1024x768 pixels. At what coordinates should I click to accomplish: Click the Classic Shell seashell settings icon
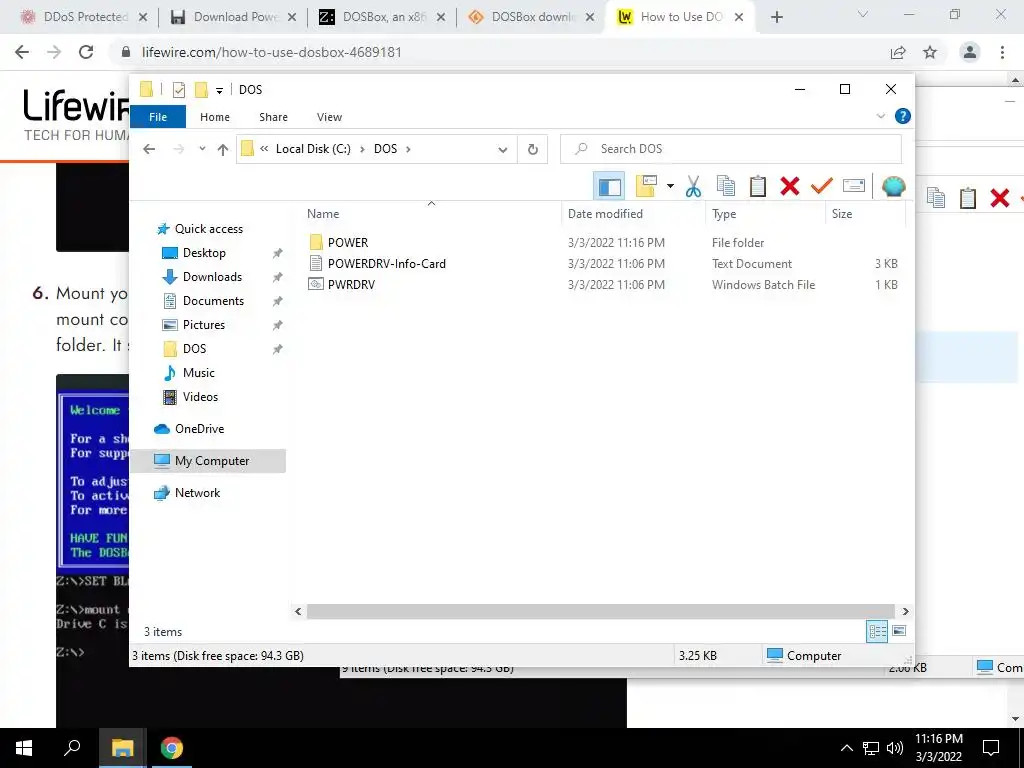tap(893, 187)
